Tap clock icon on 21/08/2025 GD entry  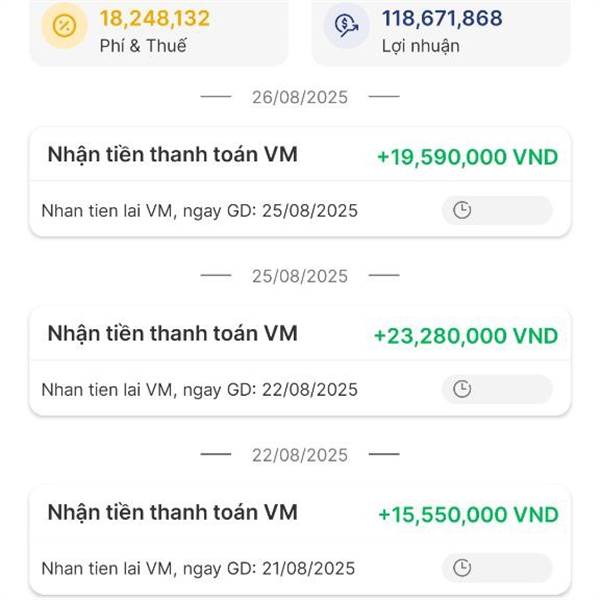(462, 568)
